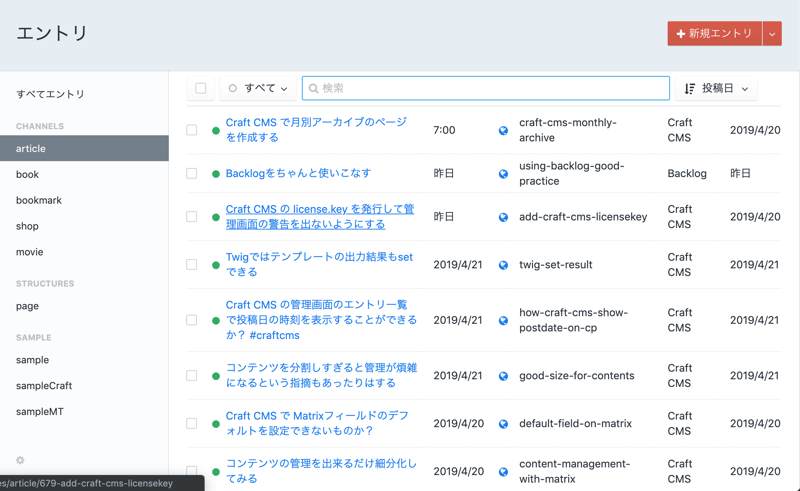Viewport: 800px width, 491px height.
Task: Focus the 検索 search input field
Action: (490, 88)
